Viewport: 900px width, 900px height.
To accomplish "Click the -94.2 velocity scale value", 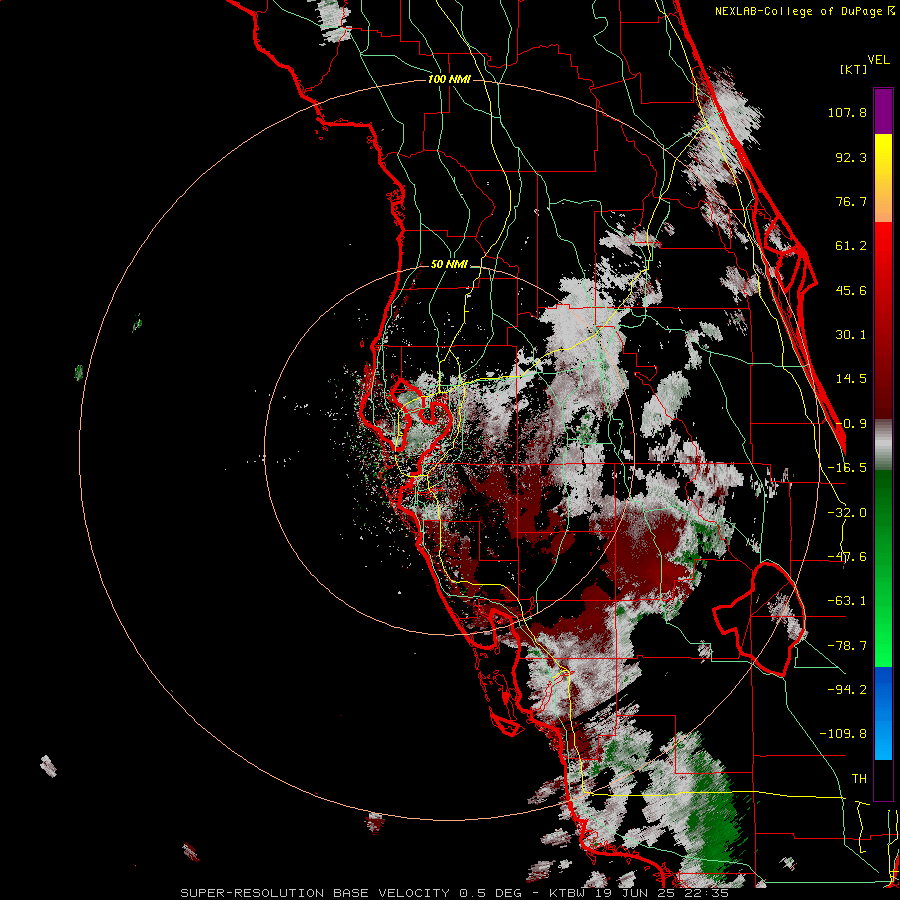I will (847, 689).
